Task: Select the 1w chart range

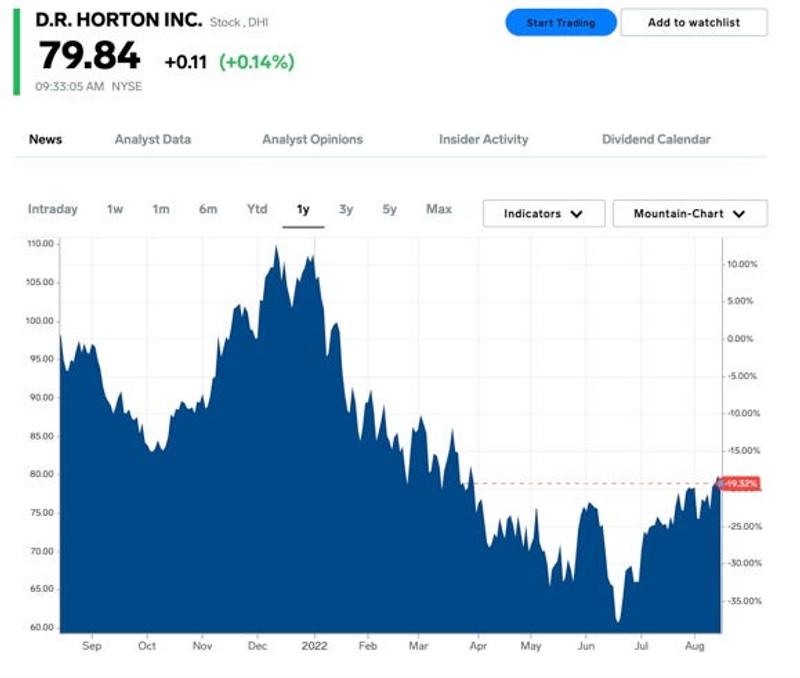Action: pos(115,209)
